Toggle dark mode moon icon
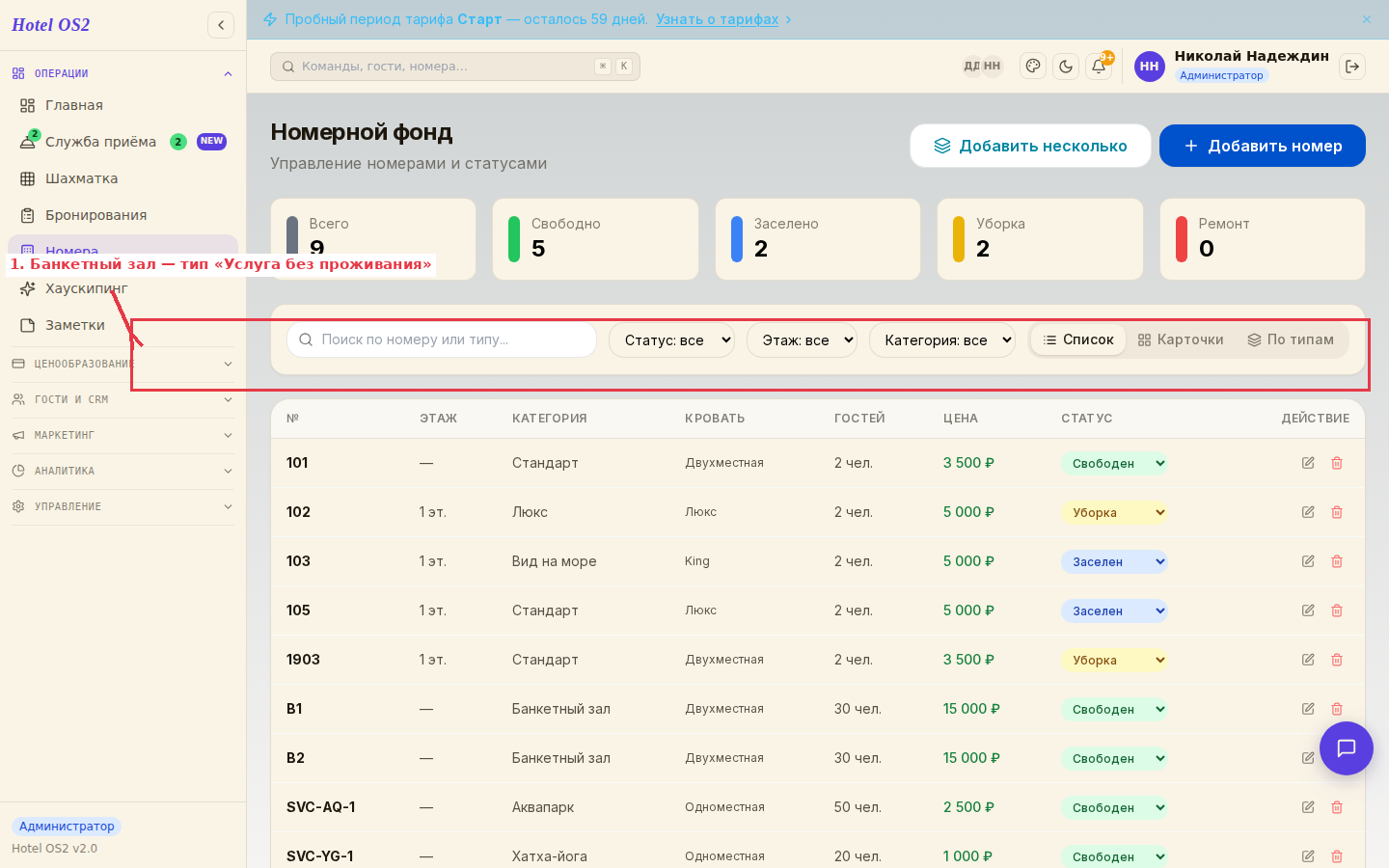This screenshot has height=868, width=1389. [x=1066, y=67]
